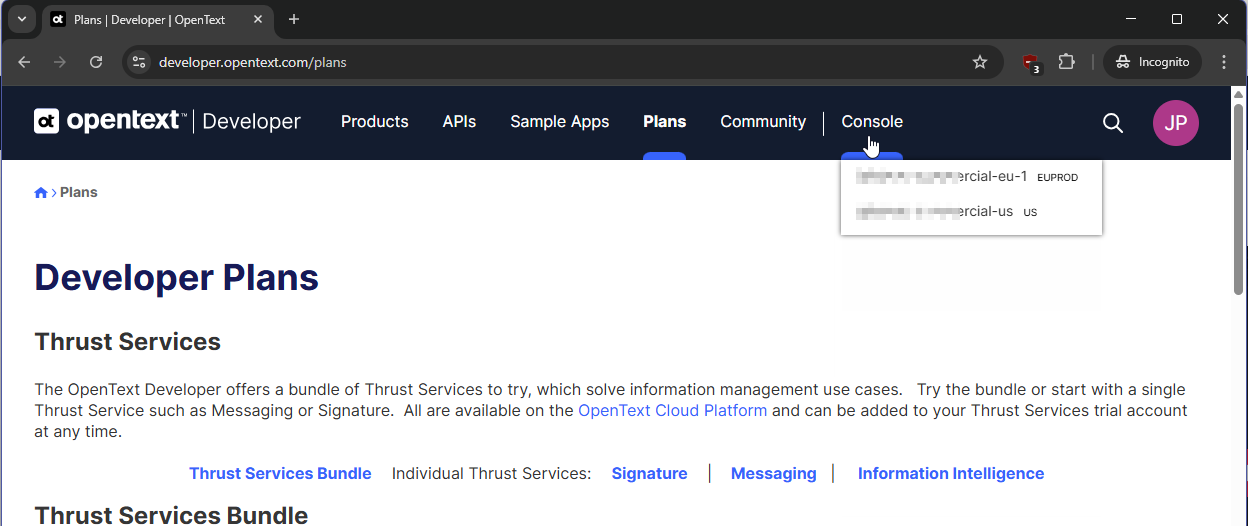Open the Chrome three-dot menu
Image resolution: width=1248 pixels, height=526 pixels.
(1225, 62)
